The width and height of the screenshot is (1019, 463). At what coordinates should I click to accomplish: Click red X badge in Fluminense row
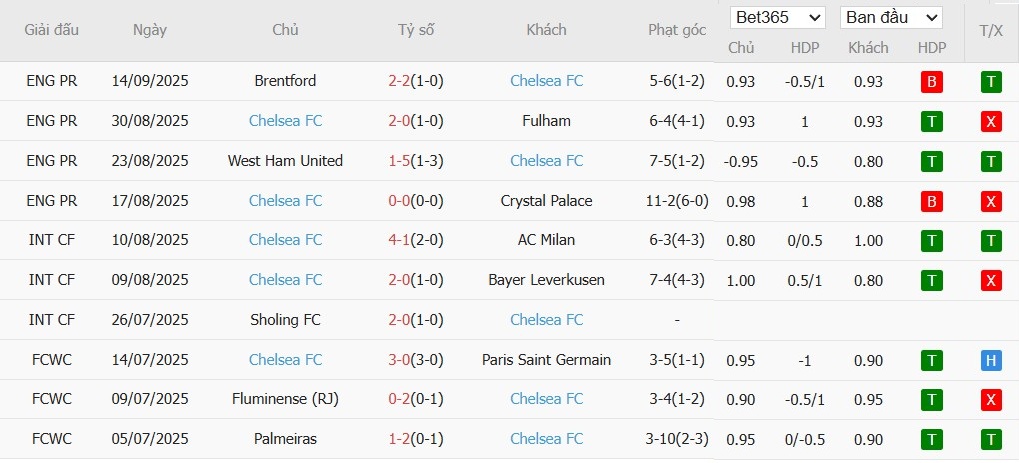click(x=991, y=400)
